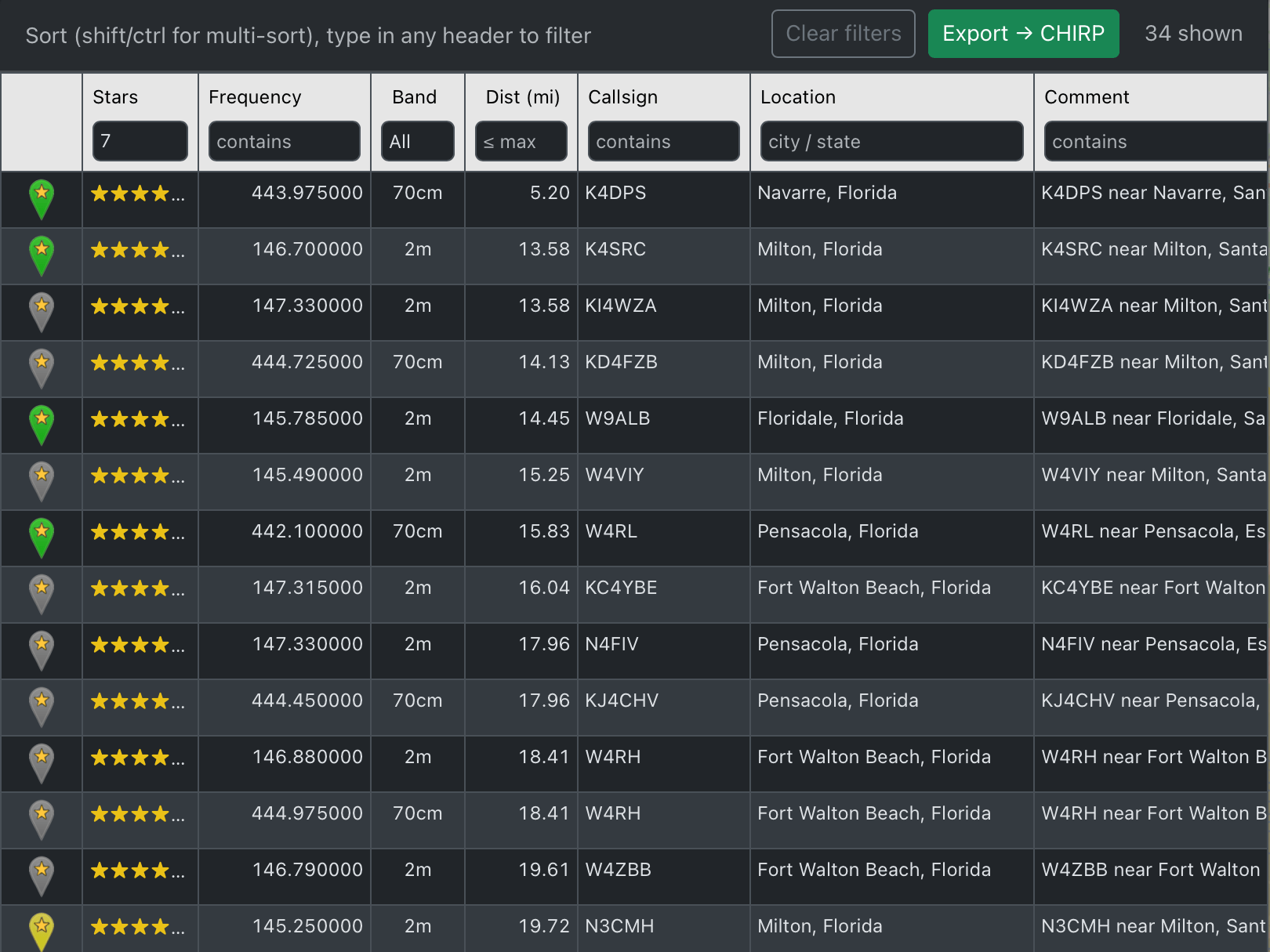Click the gray map pin for KC4YBE
This screenshot has width=1270, height=952.
[42, 593]
